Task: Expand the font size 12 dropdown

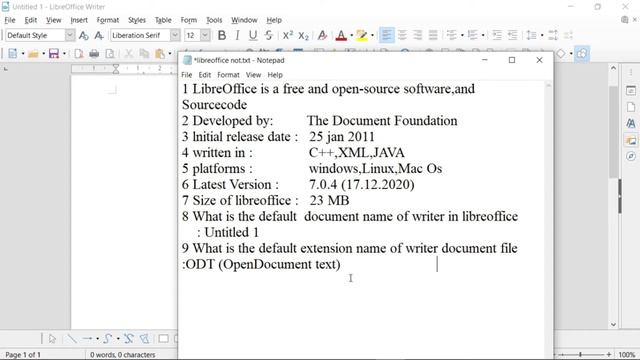Action: point(205,36)
